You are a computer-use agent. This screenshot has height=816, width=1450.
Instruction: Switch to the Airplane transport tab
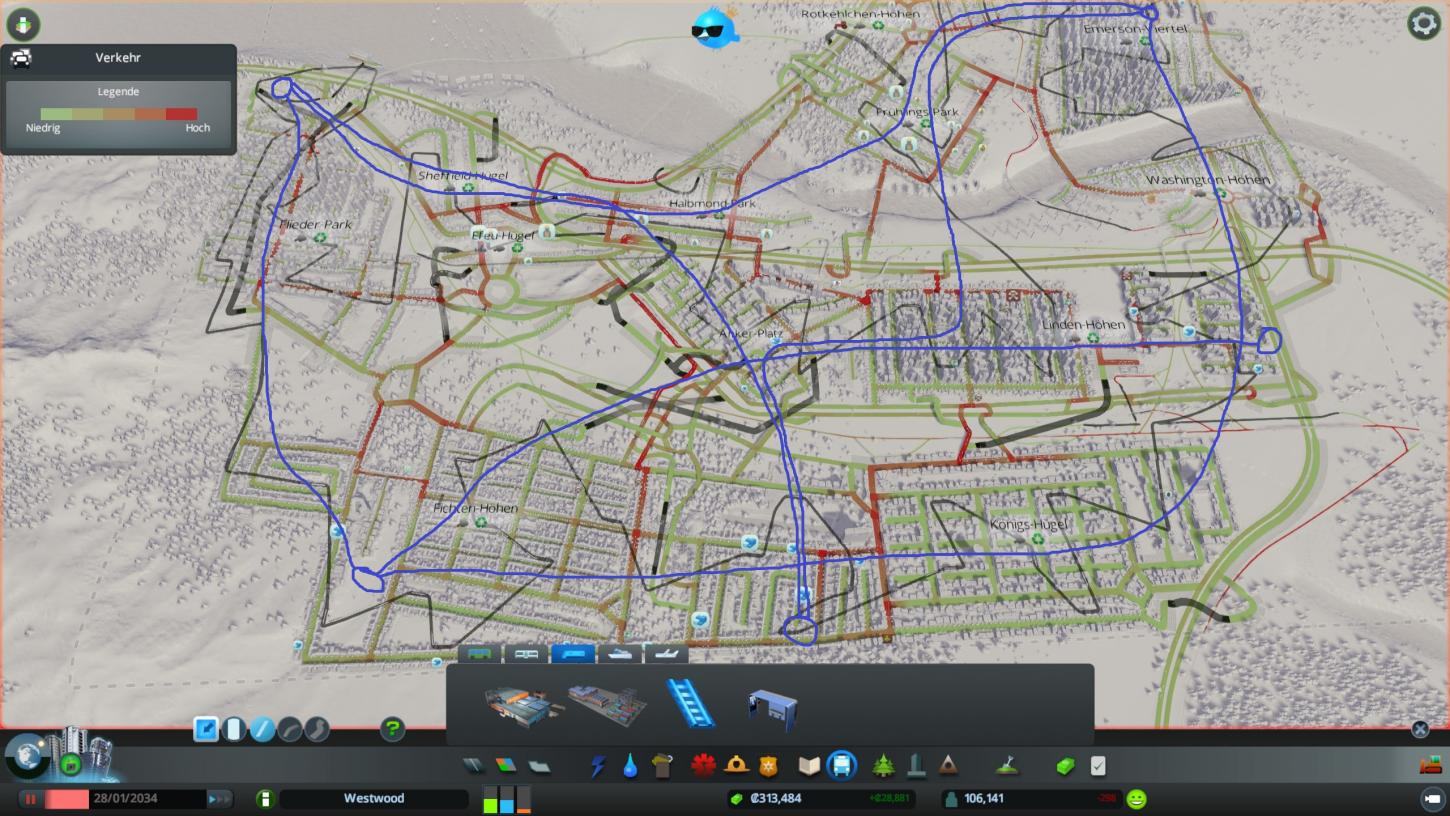667,654
